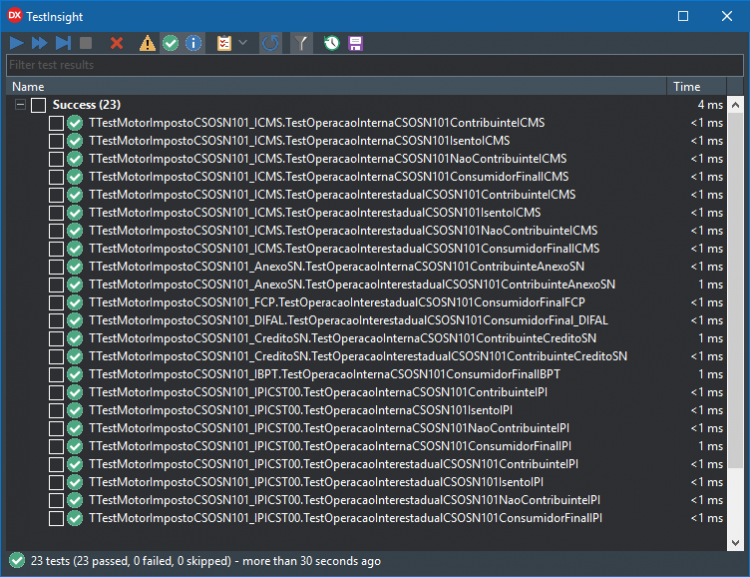
Task: Check the box for TestOperacaoInternaCSOSN101IsentoICMS
Action: (x=56, y=141)
